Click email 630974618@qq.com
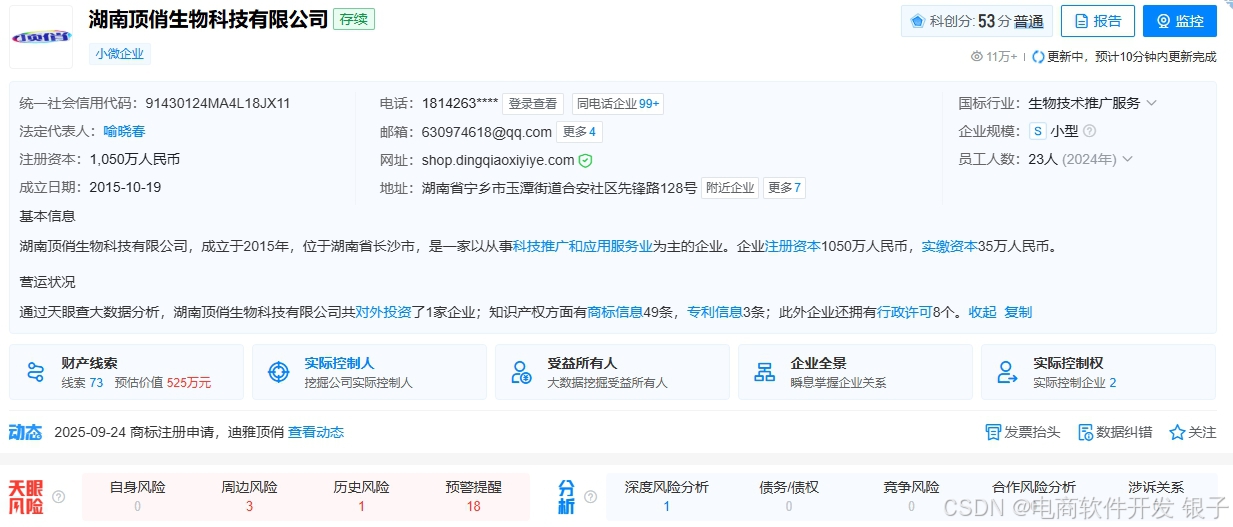Image resolution: width=1233 pixels, height=527 pixels. (487, 132)
